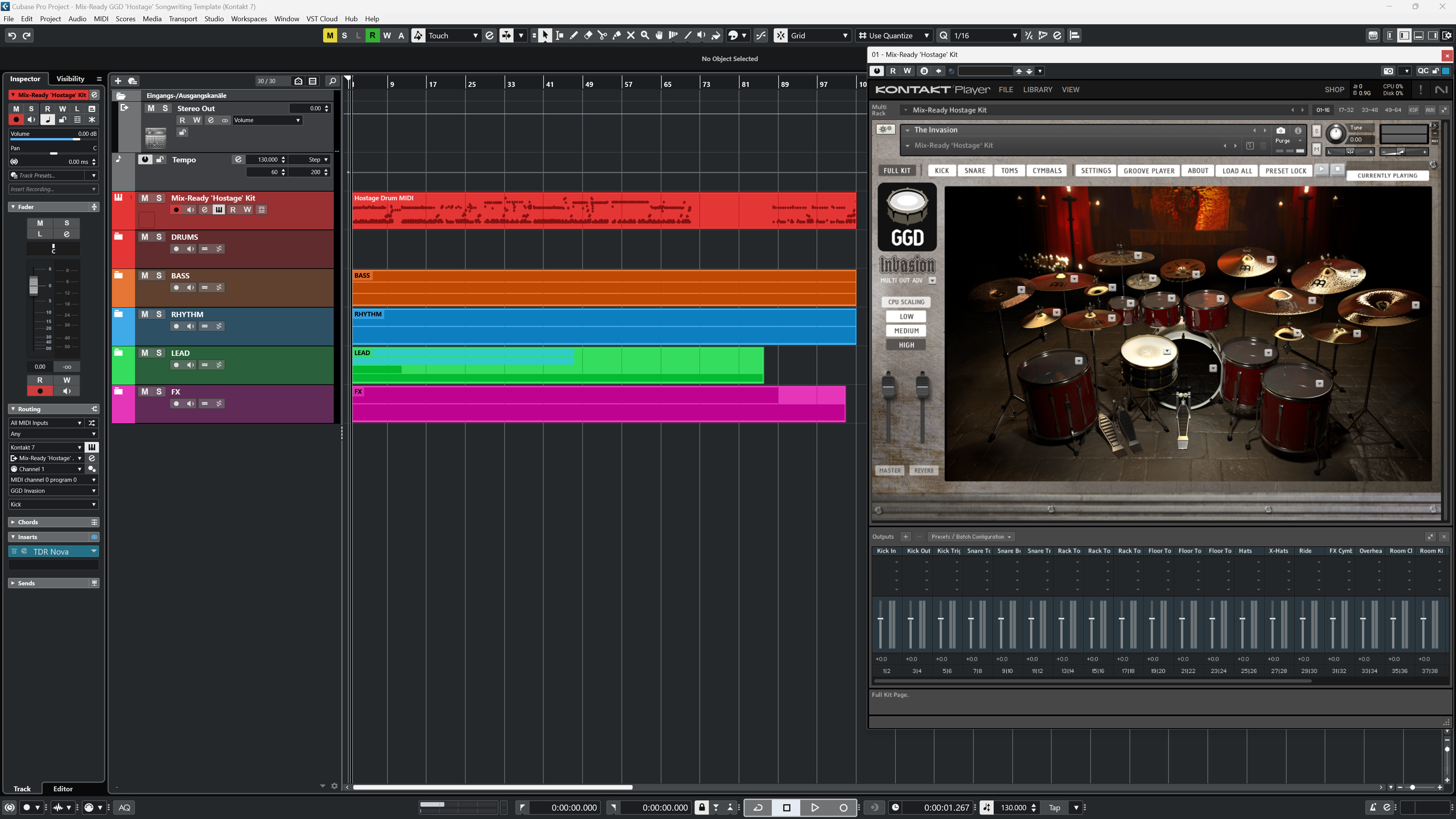Viewport: 1456px width, 819px height.
Task: Expand the Sends inspector section
Action: [26, 583]
